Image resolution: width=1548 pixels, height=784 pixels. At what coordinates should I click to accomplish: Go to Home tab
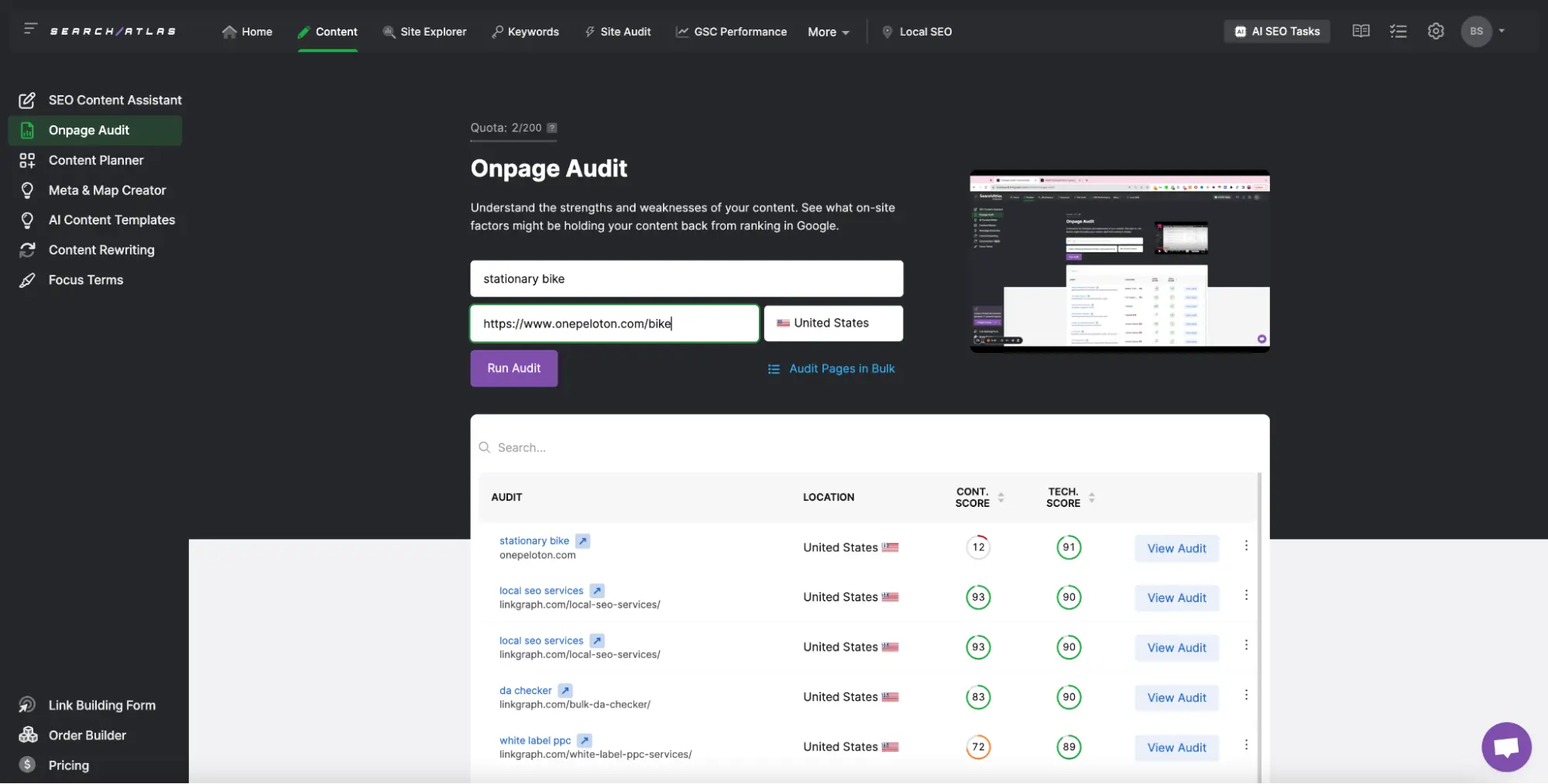tap(247, 32)
